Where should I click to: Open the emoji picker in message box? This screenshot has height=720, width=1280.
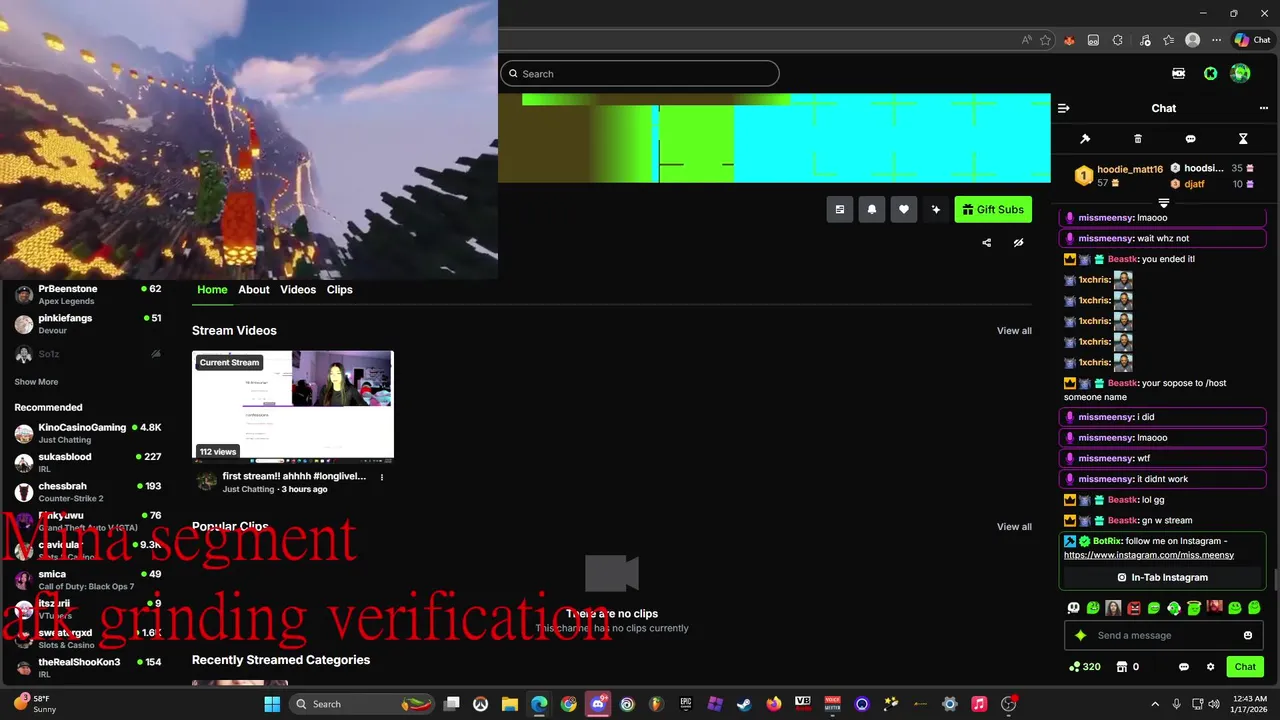coord(1248,635)
